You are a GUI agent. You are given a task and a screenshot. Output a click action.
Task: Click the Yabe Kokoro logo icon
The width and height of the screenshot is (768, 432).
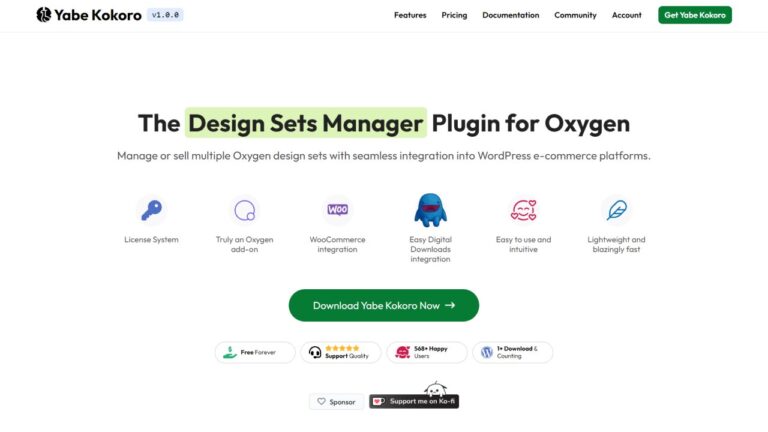pos(43,15)
